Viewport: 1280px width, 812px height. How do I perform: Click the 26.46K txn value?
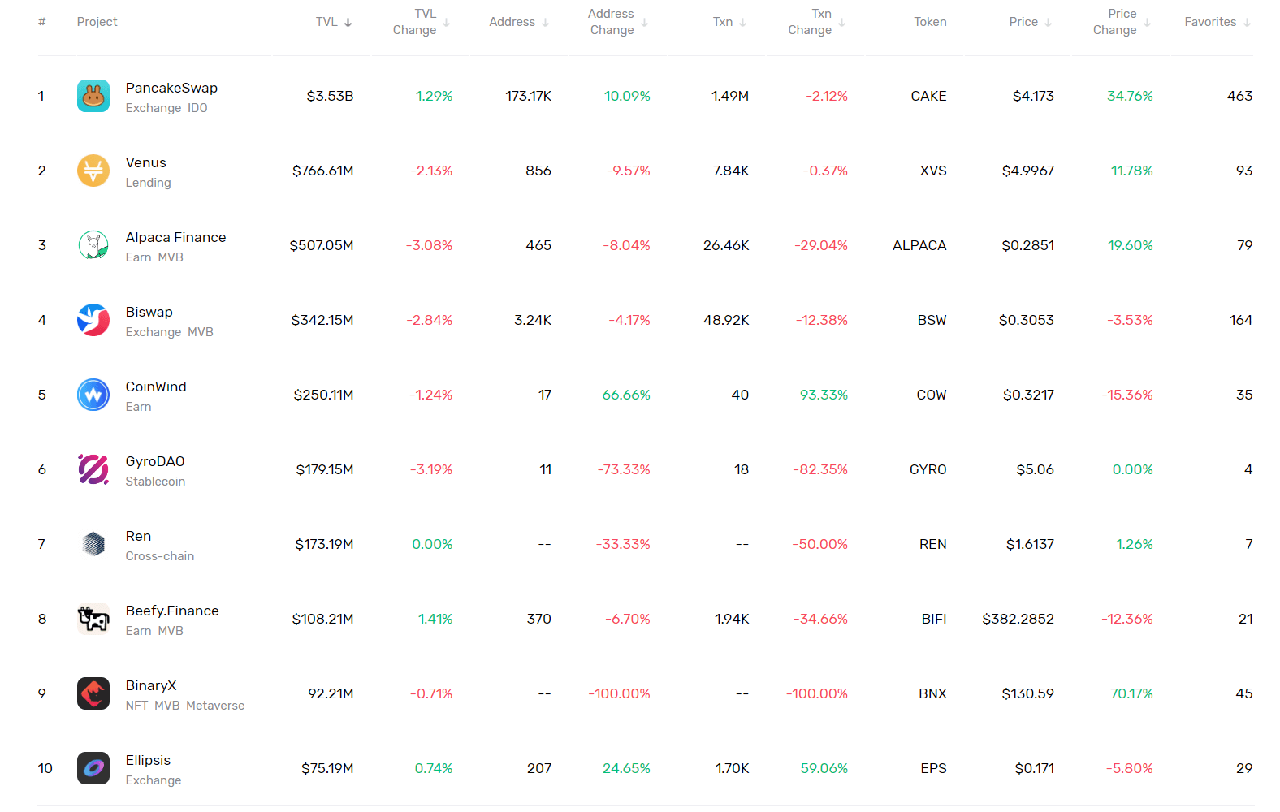click(726, 245)
